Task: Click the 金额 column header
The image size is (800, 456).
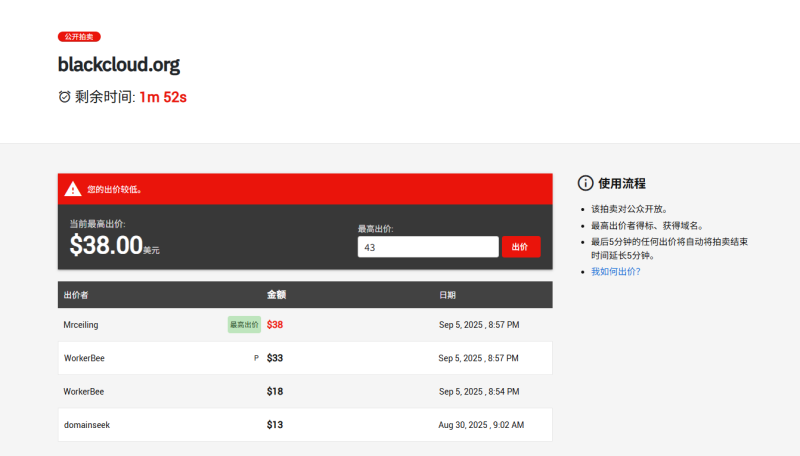Action: coord(276,295)
